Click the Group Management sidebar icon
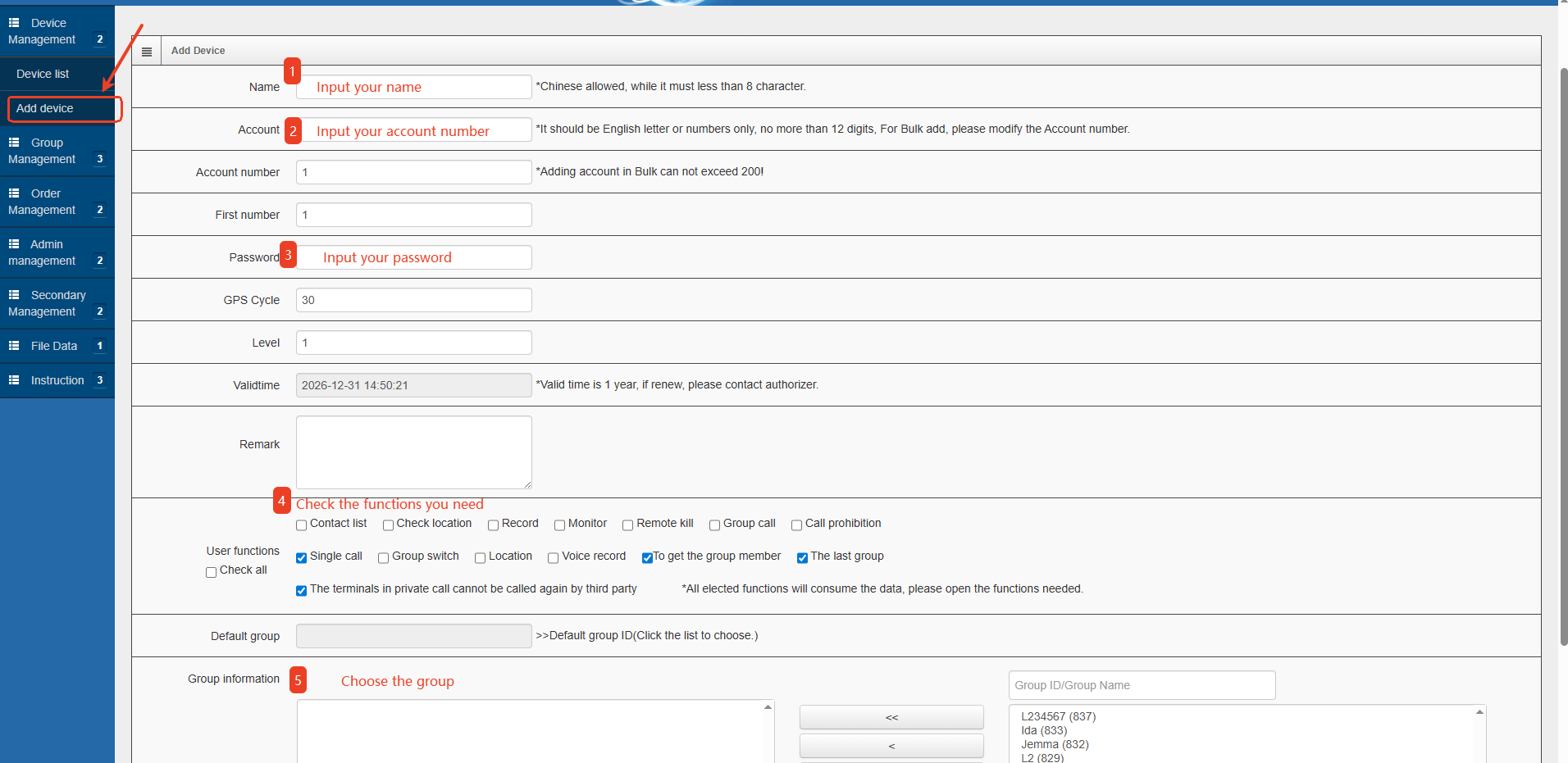This screenshot has width=1568, height=763. coord(13,143)
